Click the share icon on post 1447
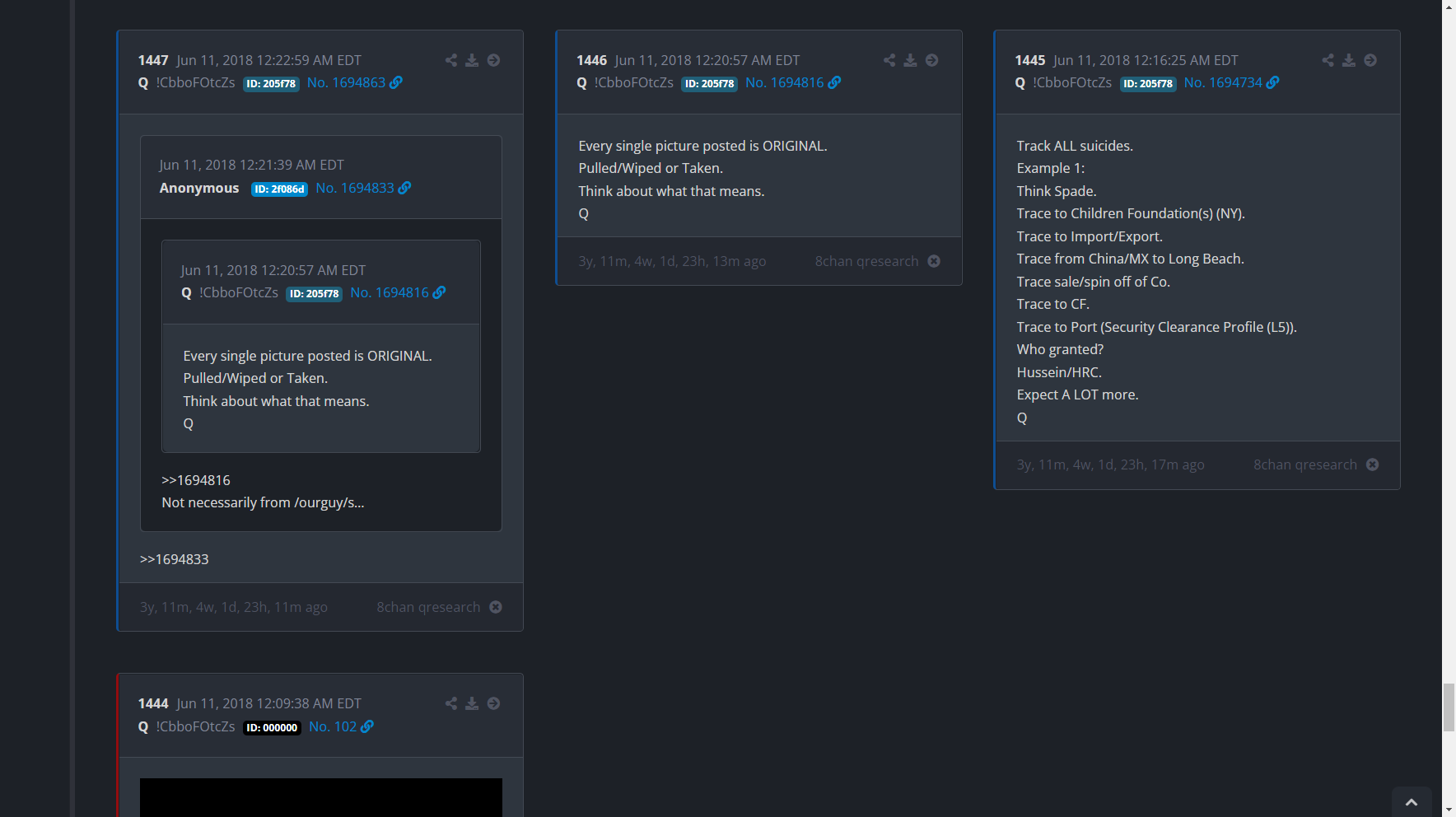The width and height of the screenshot is (1456, 817). [450, 60]
